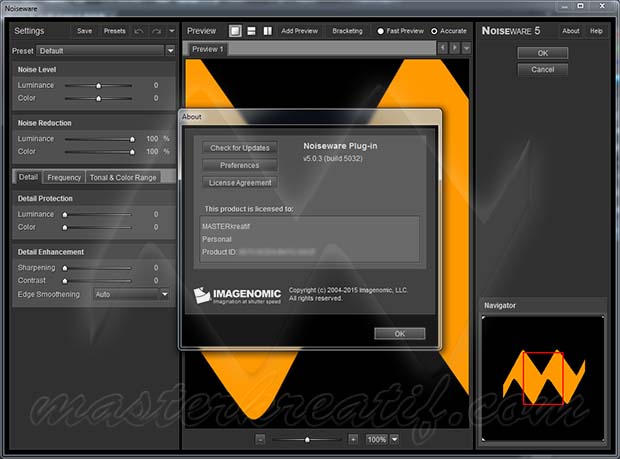Viewport: 620px width, 459px height.
Task: Open Preferences from About dialog
Action: coord(240,165)
